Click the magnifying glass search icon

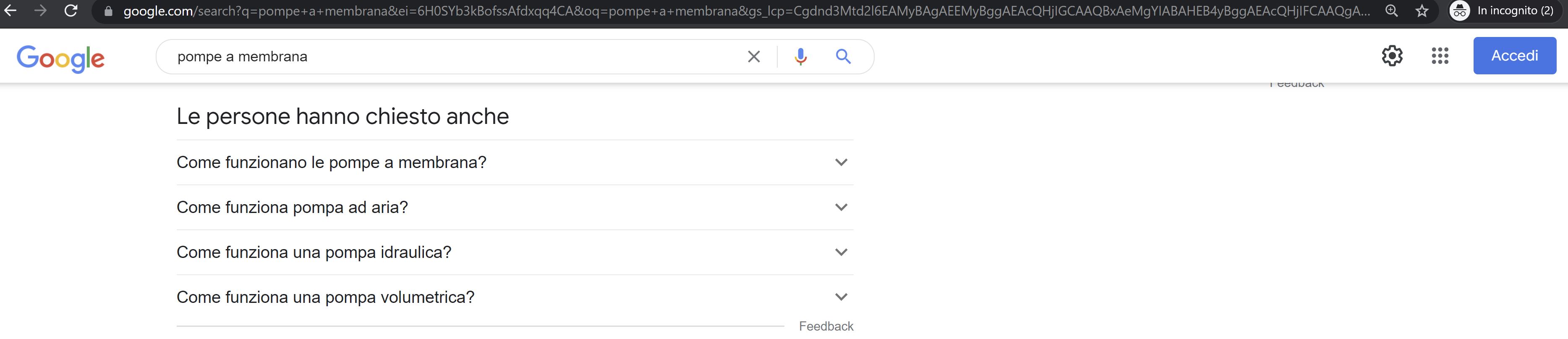tap(844, 56)
